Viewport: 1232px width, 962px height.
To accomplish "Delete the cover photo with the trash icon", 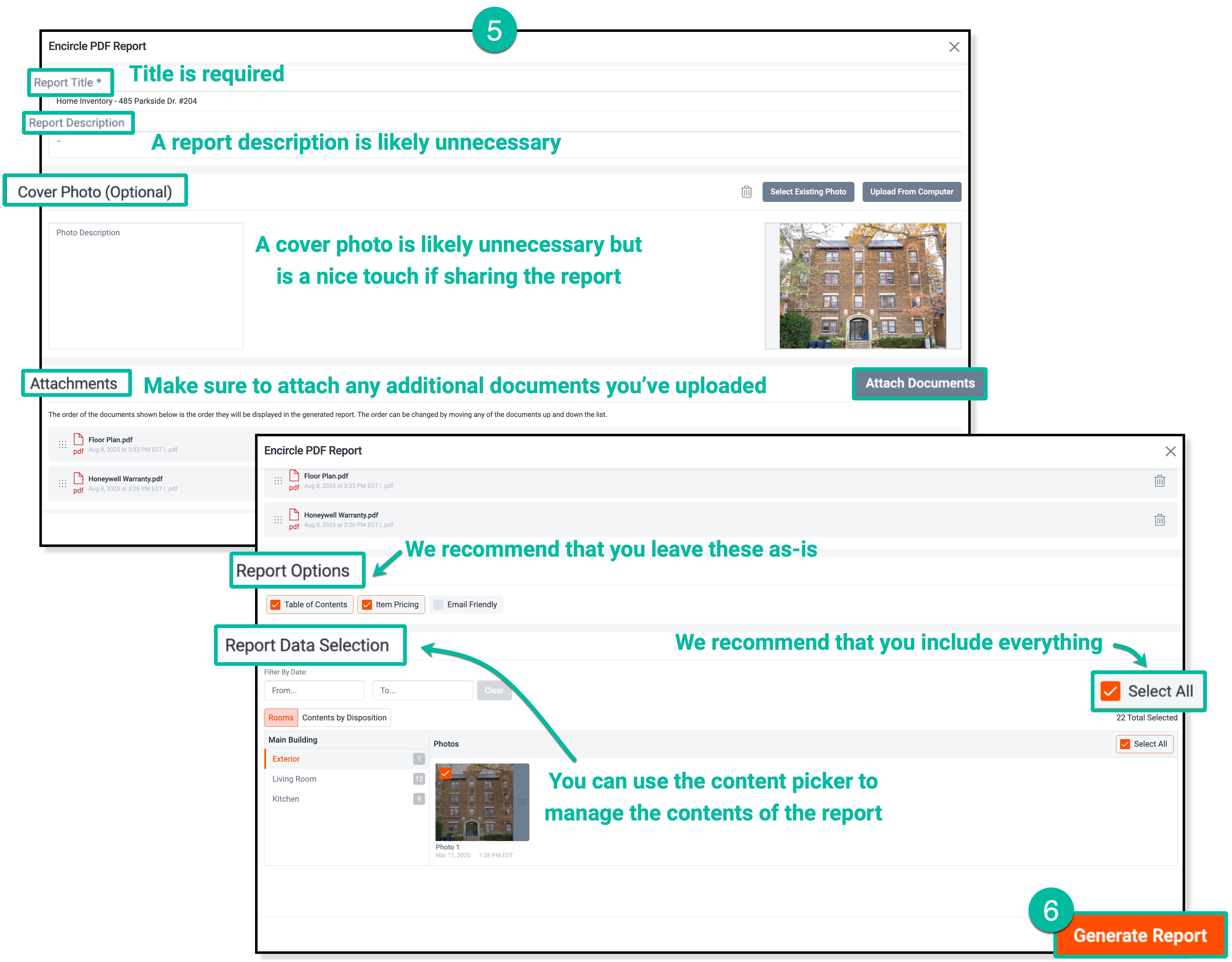I will [x=746, y=192].
